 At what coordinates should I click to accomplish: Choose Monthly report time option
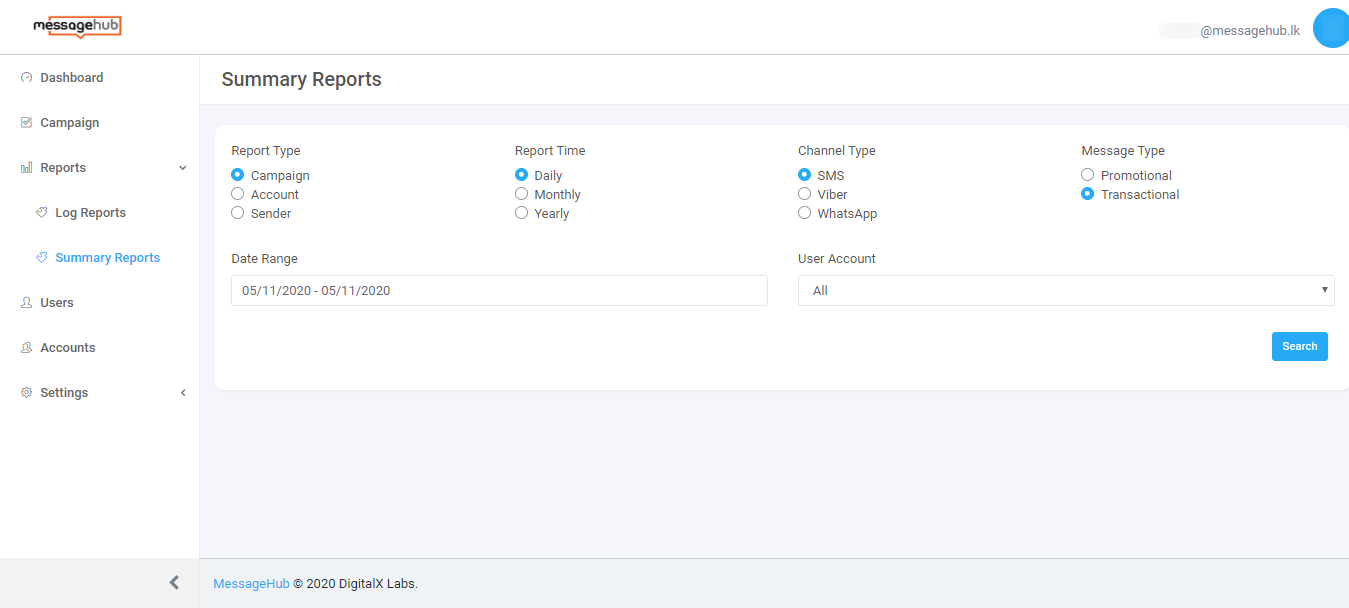pyautogui.click(x=522, y=194)
